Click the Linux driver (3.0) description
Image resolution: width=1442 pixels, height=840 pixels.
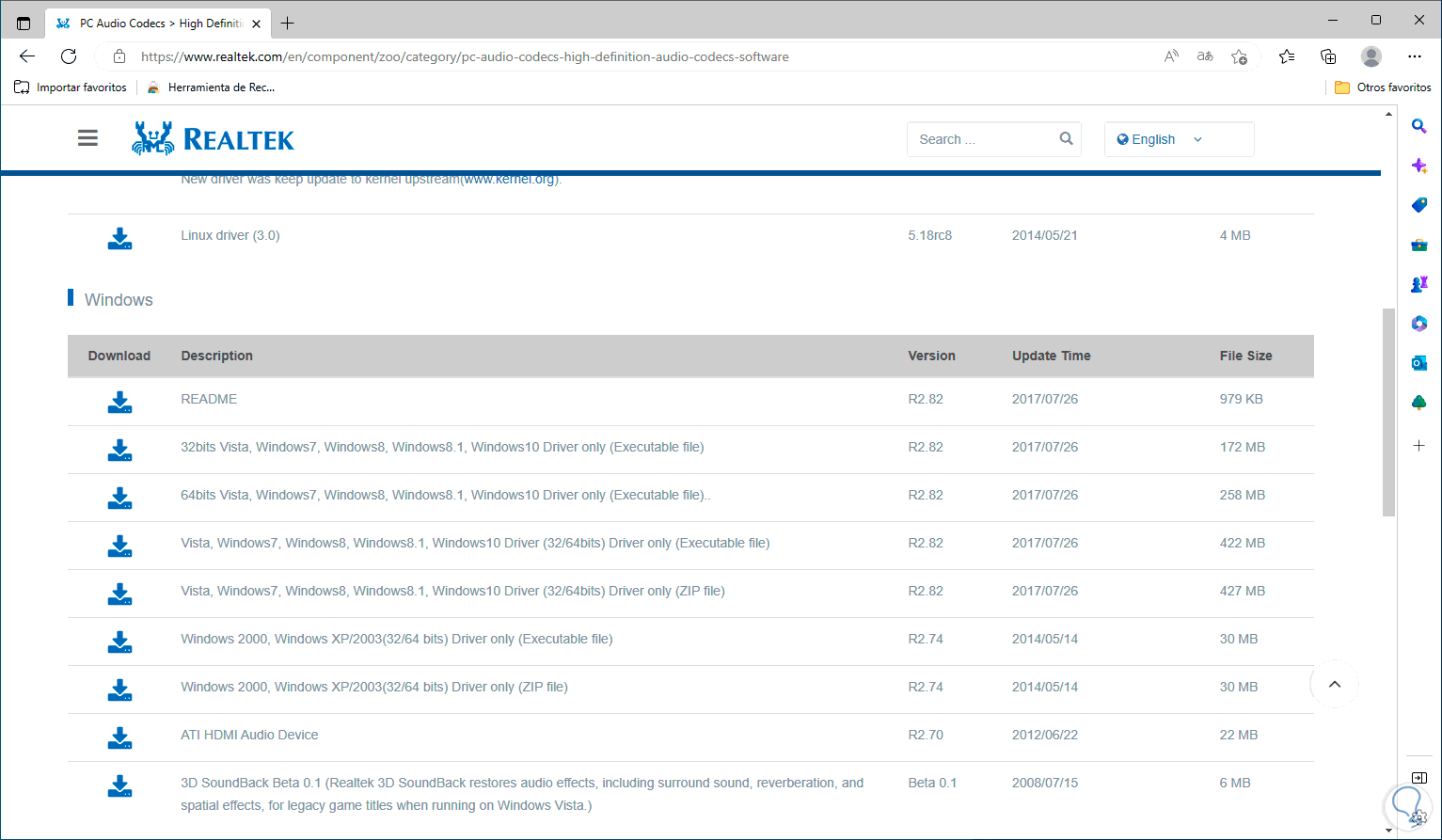pos(230,235)
